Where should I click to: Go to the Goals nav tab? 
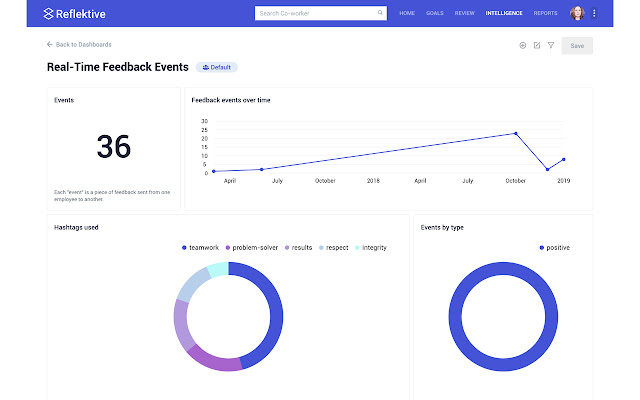(435, 14)
